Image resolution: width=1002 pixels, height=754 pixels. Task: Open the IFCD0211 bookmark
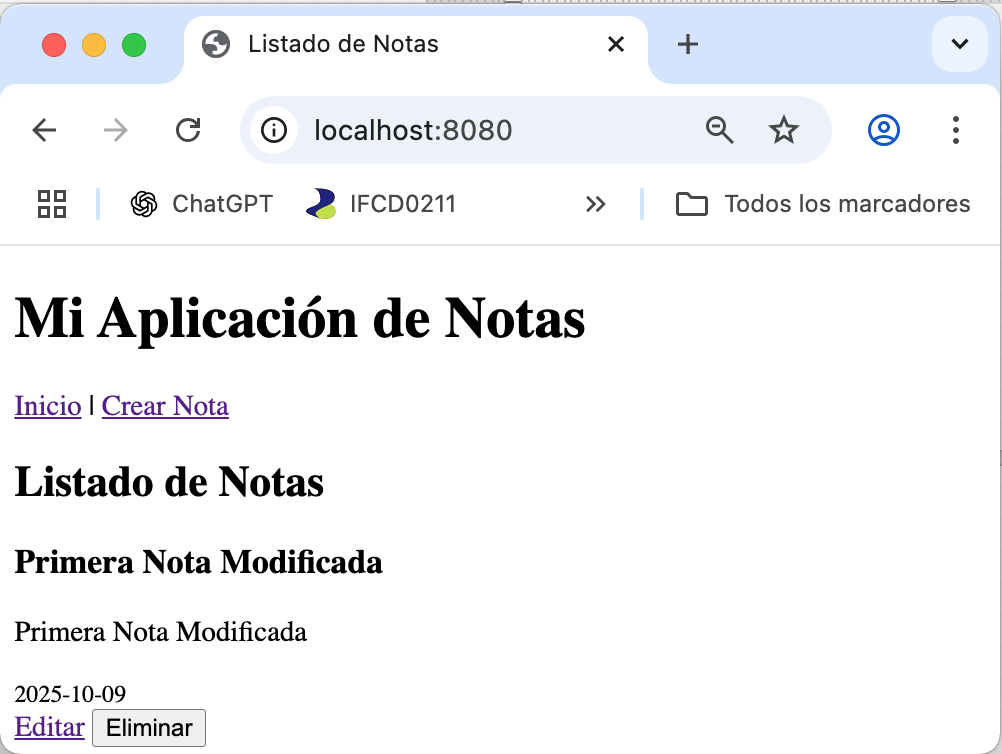click(381, 204)
